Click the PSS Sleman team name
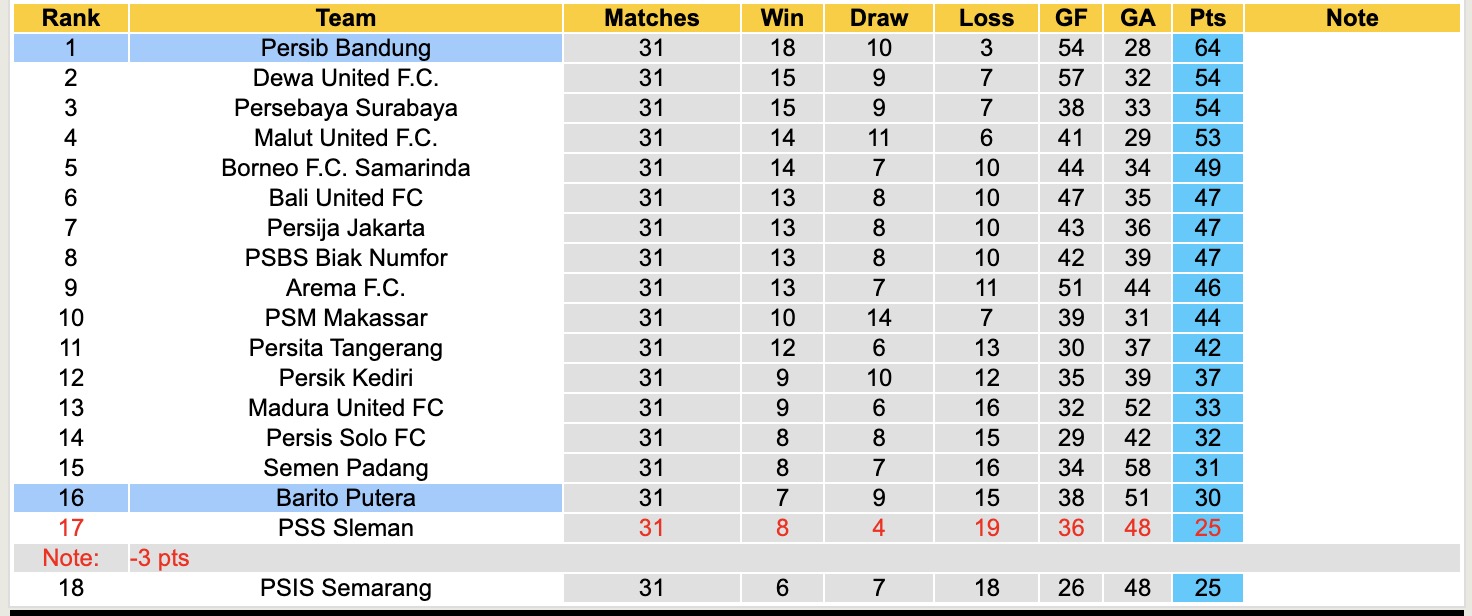This screenshot has width=1472, height=616. coord(346,528)
